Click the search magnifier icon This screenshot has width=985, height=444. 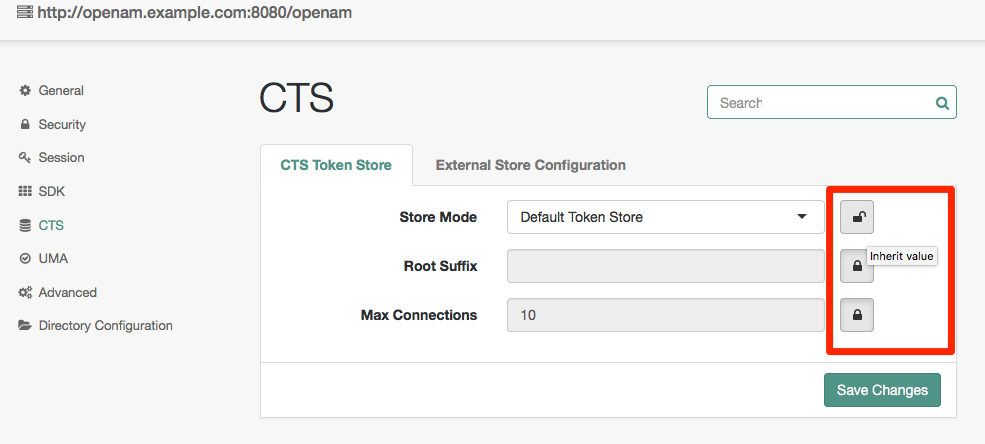pyautogui.click(x=941, y=103)
